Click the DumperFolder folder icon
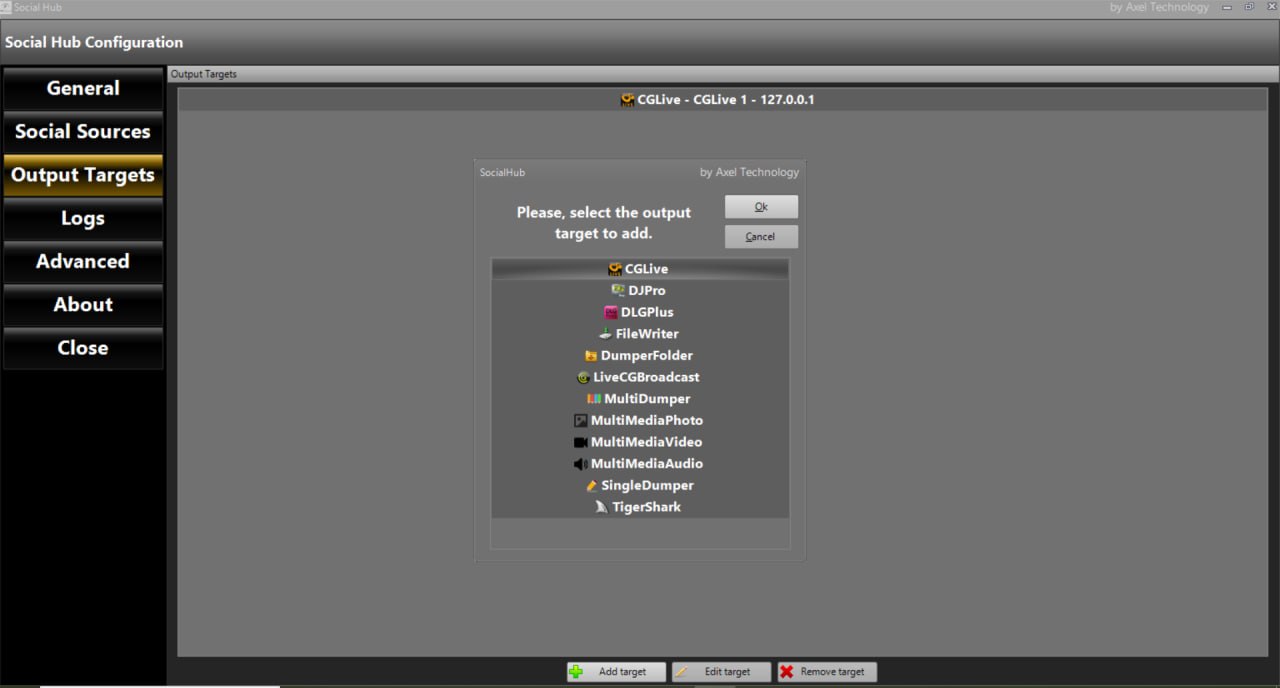This screenshot has height=688, width=1280. click(x=591, y=355)
